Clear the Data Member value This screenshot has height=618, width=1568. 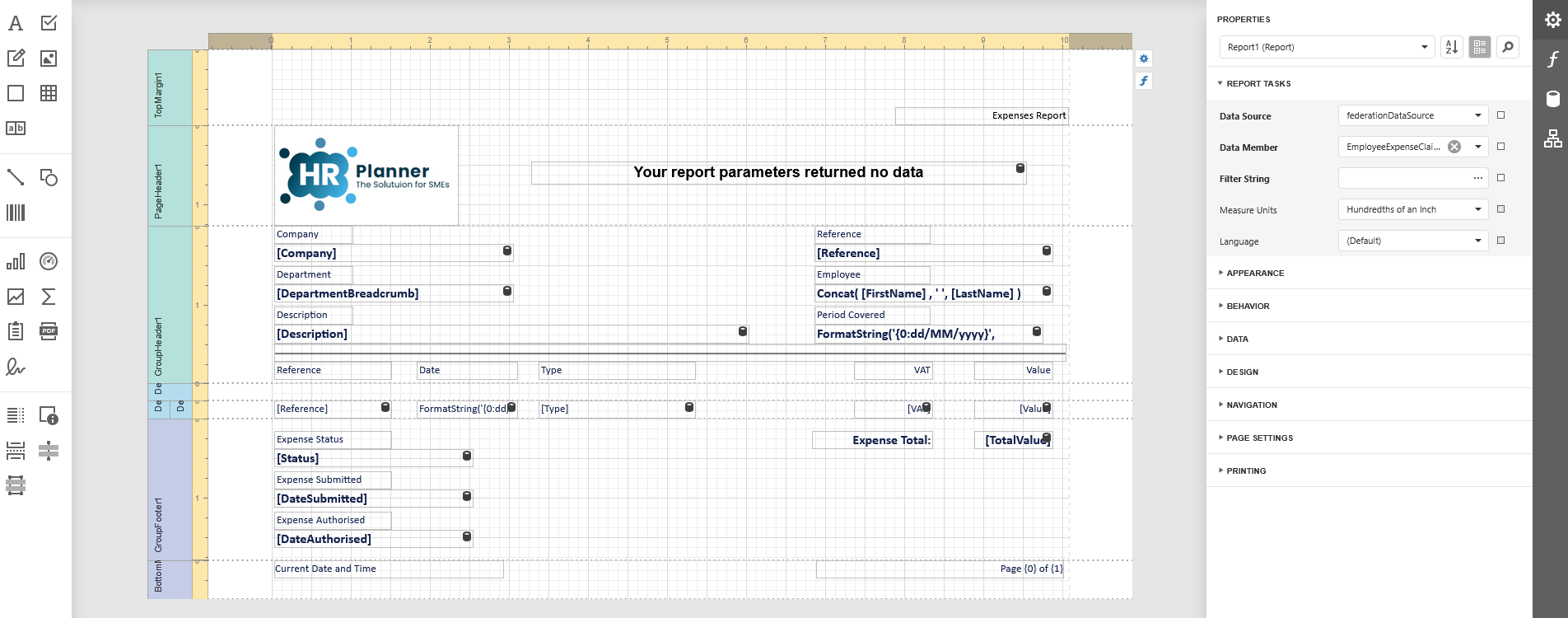coord(1454,147)
